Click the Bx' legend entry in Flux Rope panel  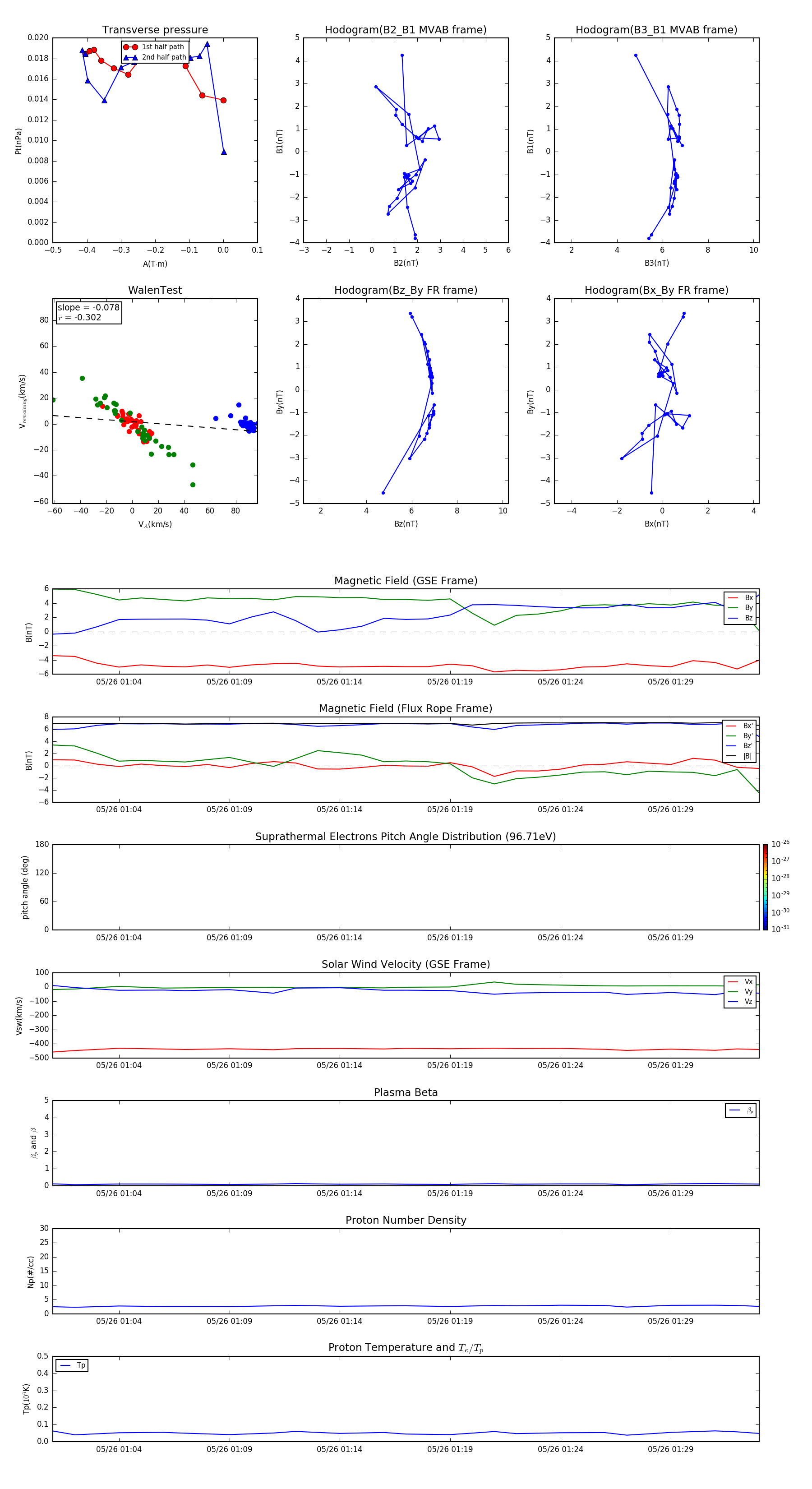coord(739,726)
